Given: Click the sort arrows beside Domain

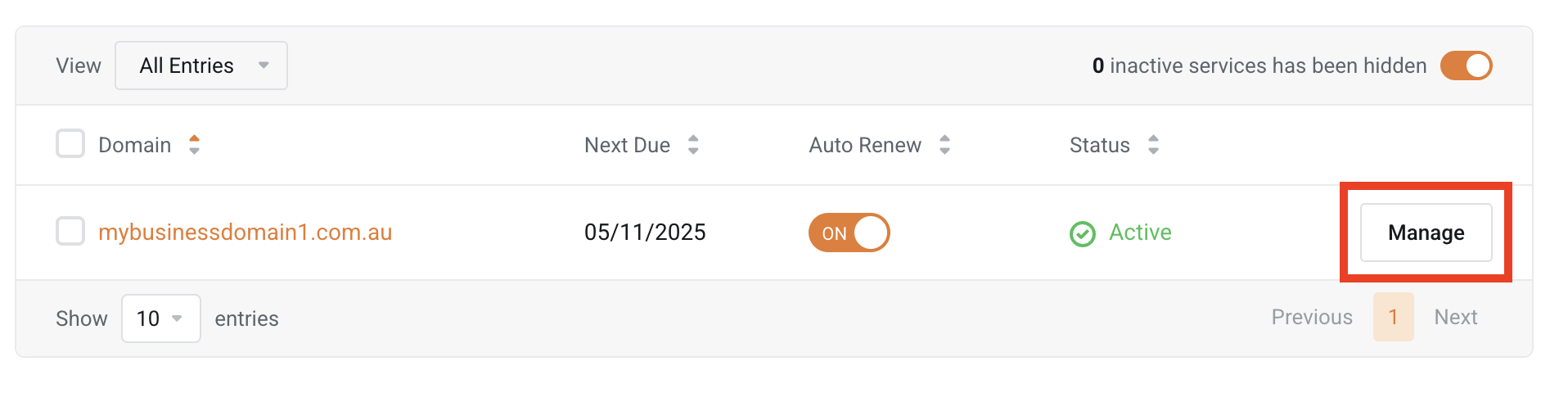Looking at the screenshot, I should (x=194, y=145).
